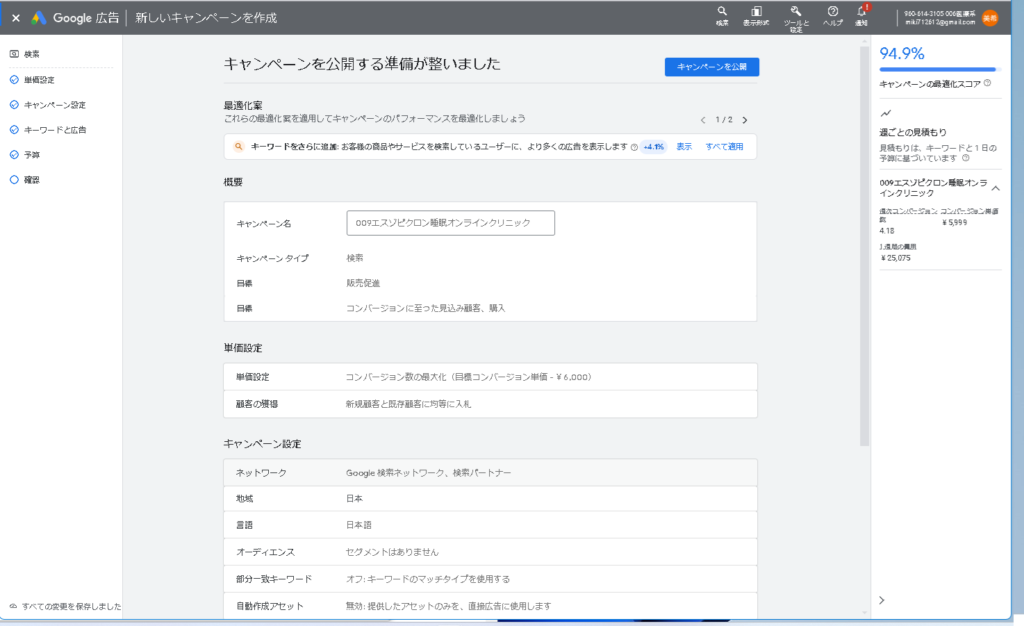Click the account ID and email text

pos(940,18)
